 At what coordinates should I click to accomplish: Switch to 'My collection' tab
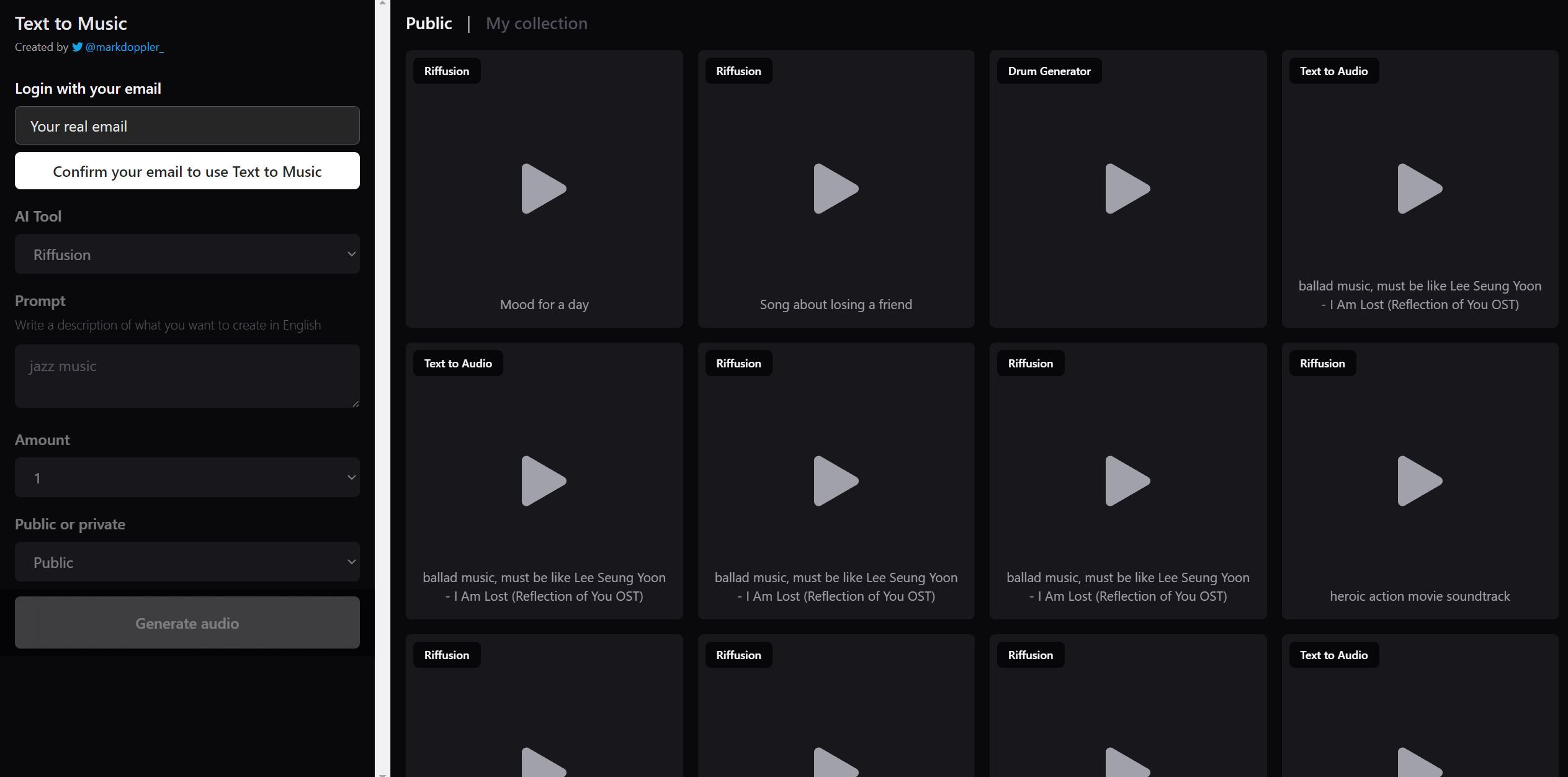click(x=537, y=22)
